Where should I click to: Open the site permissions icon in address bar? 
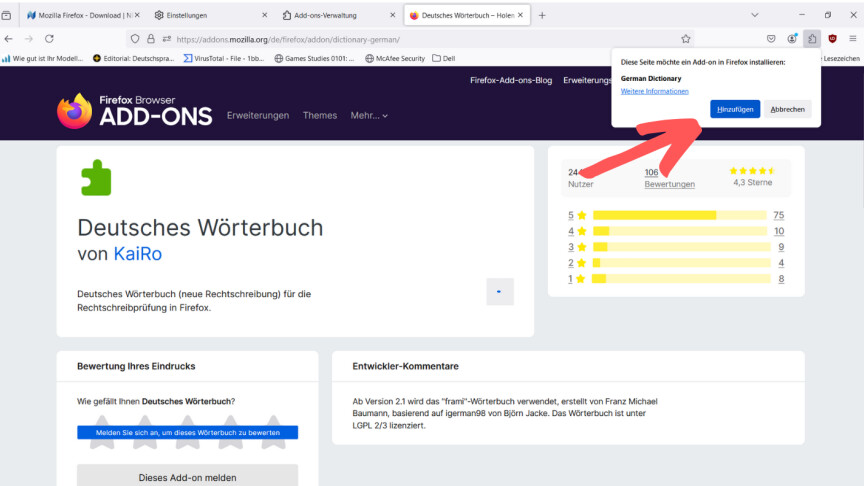[x=166, y=39]
